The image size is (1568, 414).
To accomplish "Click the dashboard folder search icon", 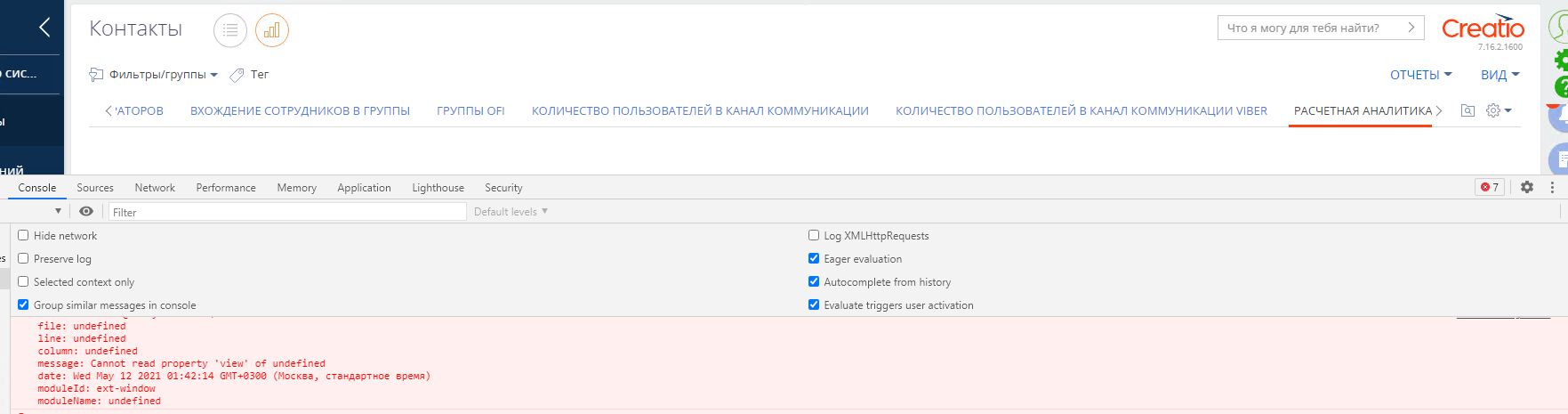I will [x=1467, y=110].
